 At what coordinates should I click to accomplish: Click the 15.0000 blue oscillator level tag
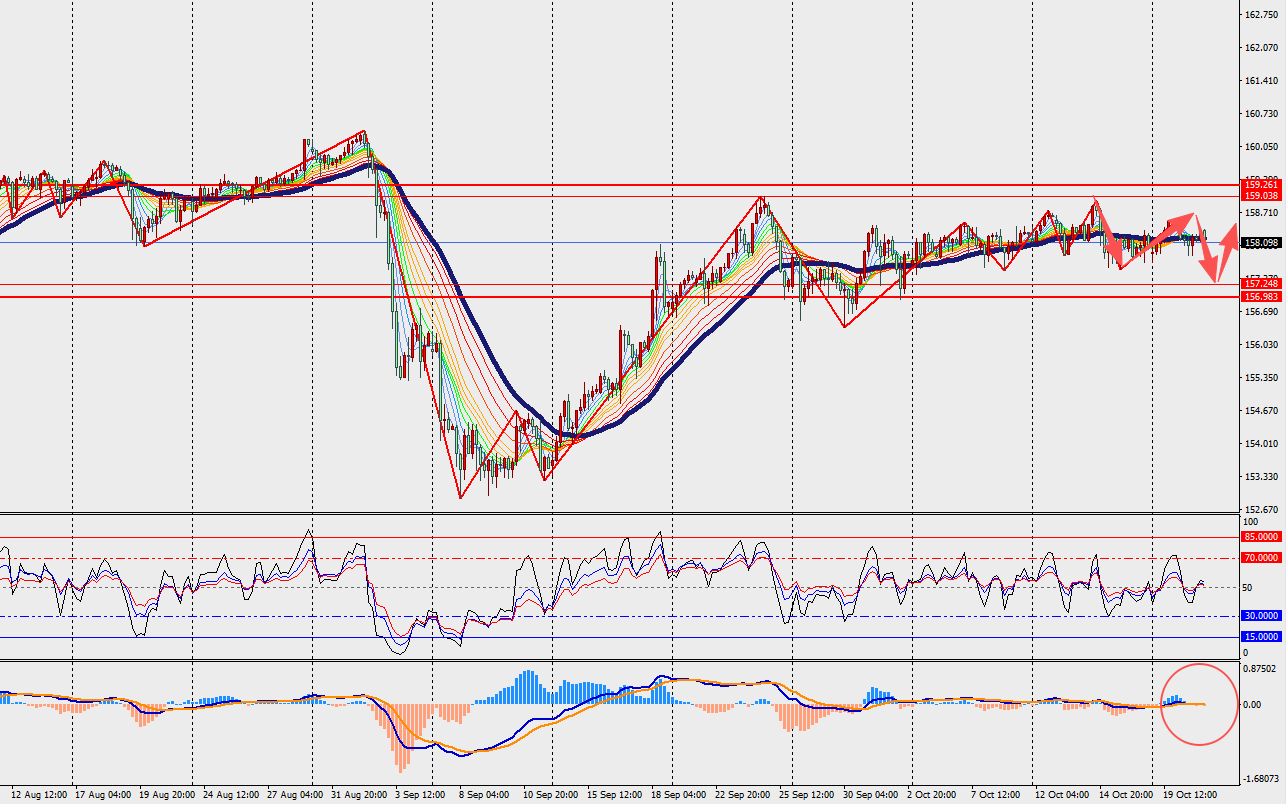1263,636
